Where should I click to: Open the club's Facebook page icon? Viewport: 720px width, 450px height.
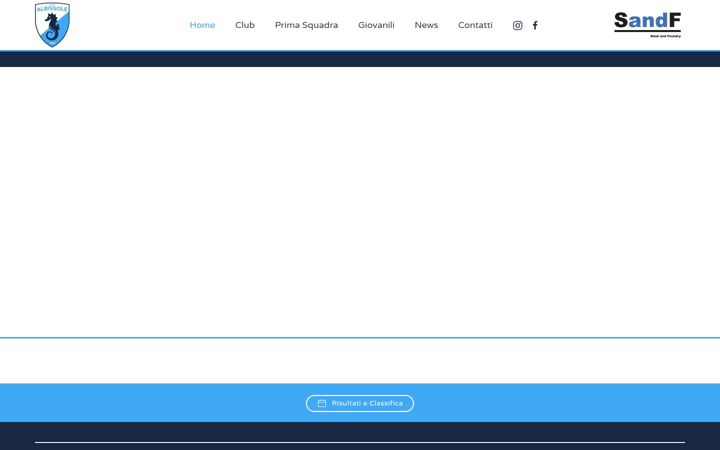(x=535, y=25)
